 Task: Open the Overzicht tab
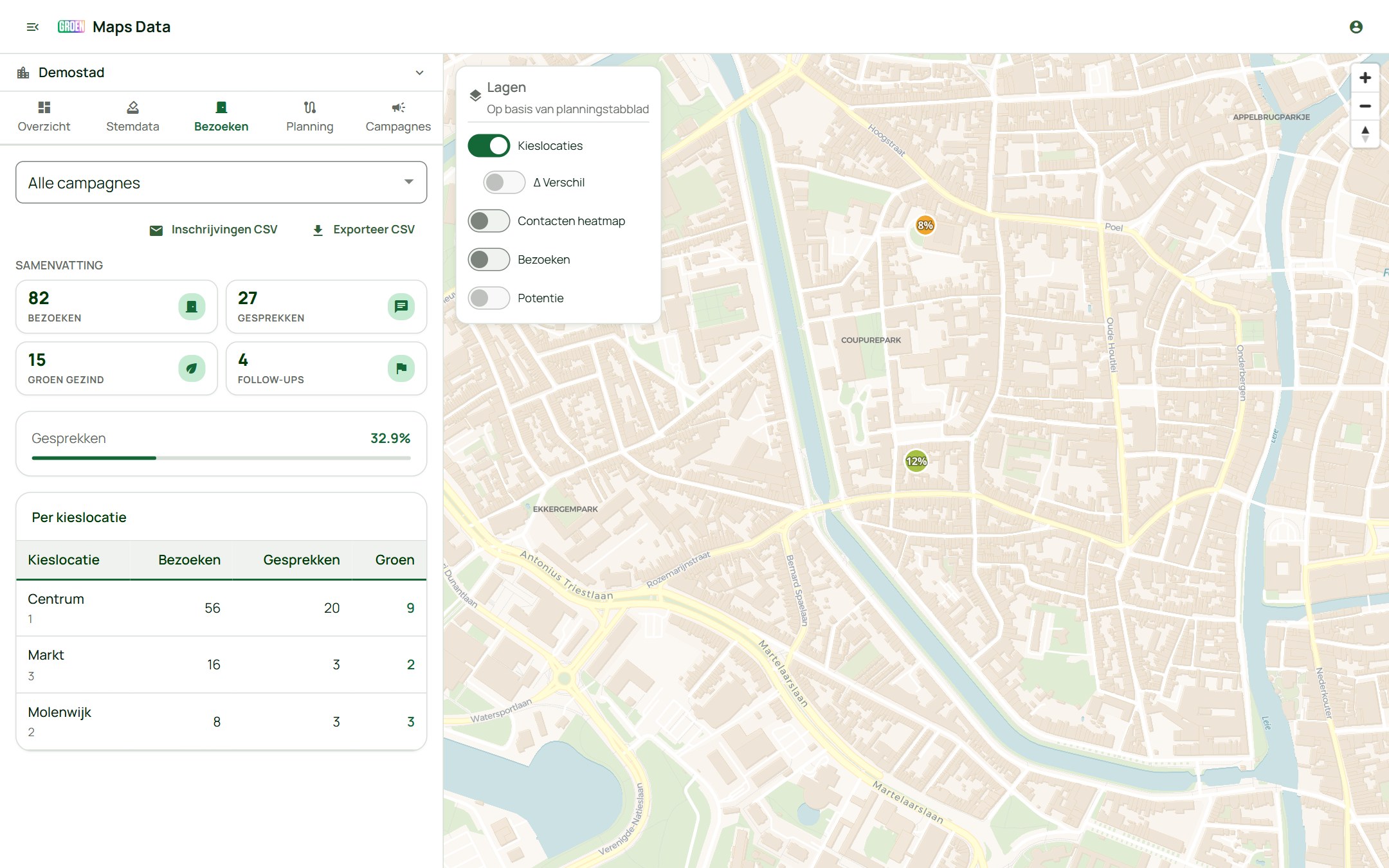coord(44,118)
